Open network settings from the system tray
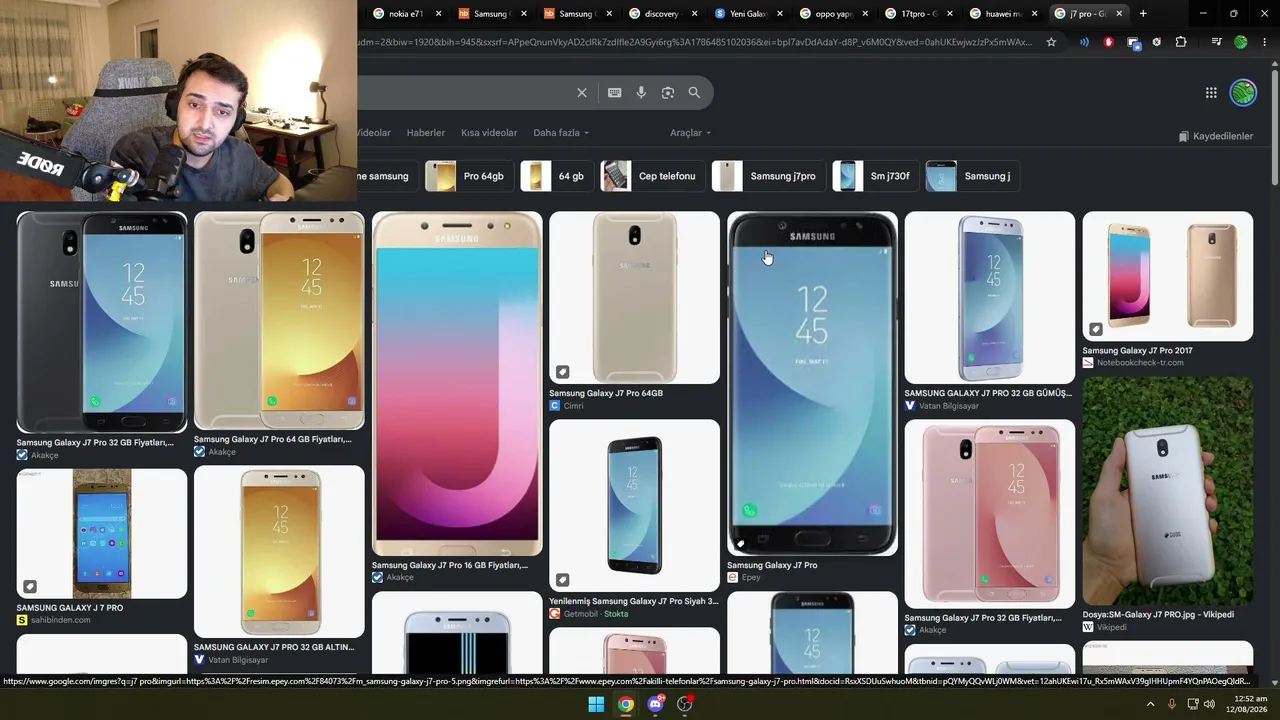This screenshot has width=1280, height=720. click(1193, 704)
